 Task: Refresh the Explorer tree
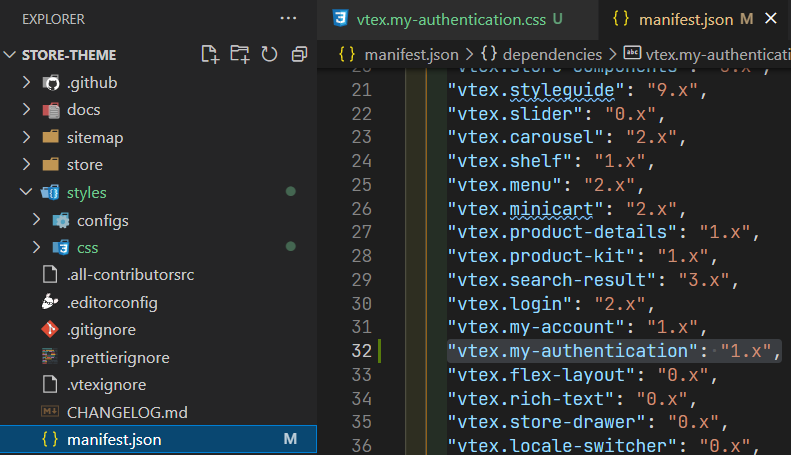click(x=269, y=54)
